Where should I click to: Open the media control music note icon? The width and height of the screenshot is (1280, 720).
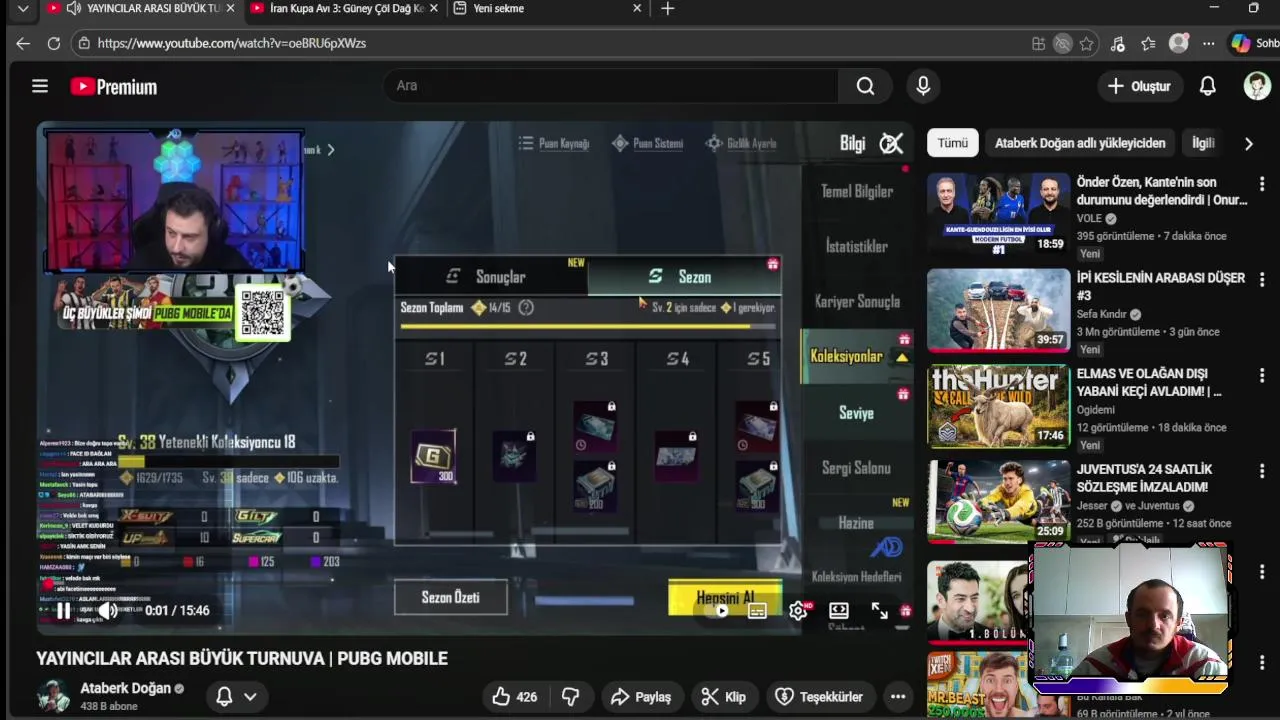1117,43
